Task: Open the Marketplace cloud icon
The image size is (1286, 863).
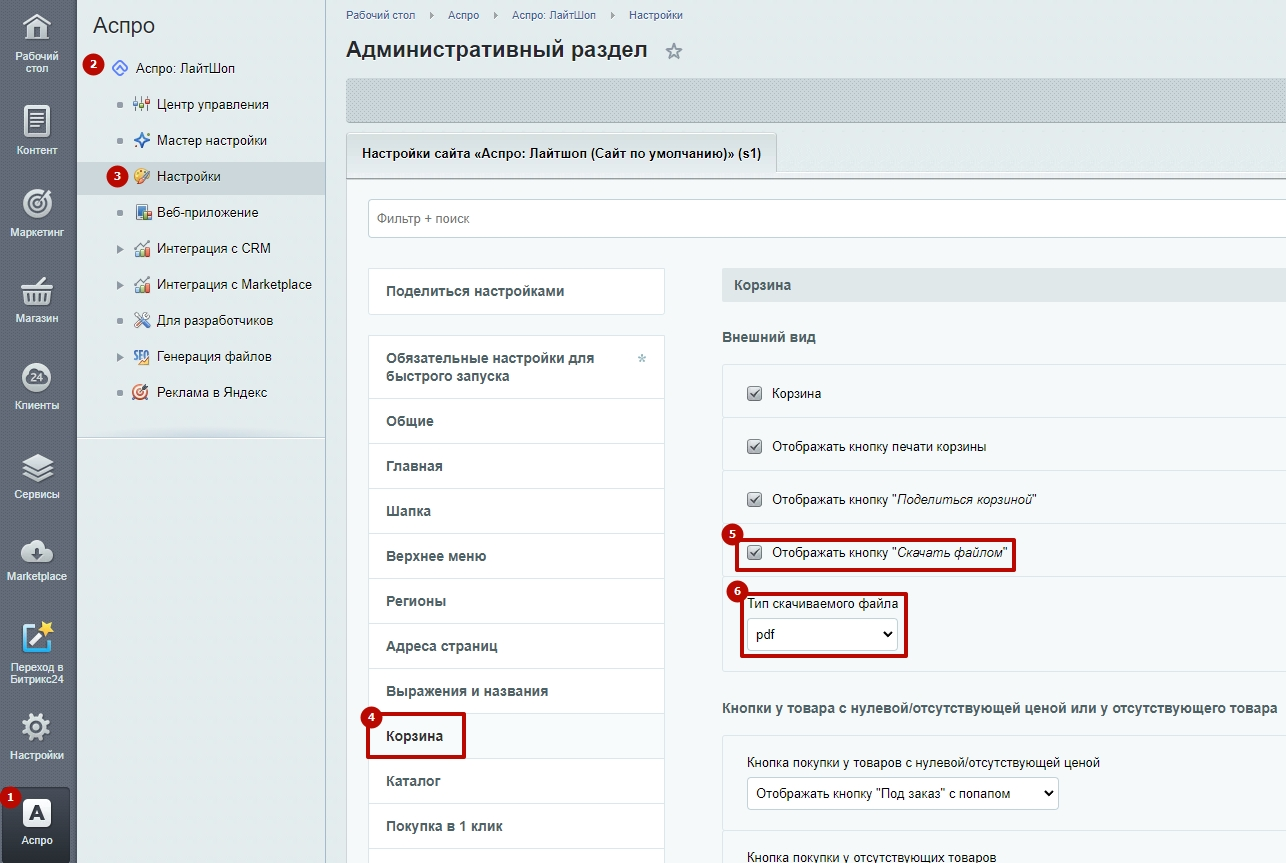Action: 37,550
